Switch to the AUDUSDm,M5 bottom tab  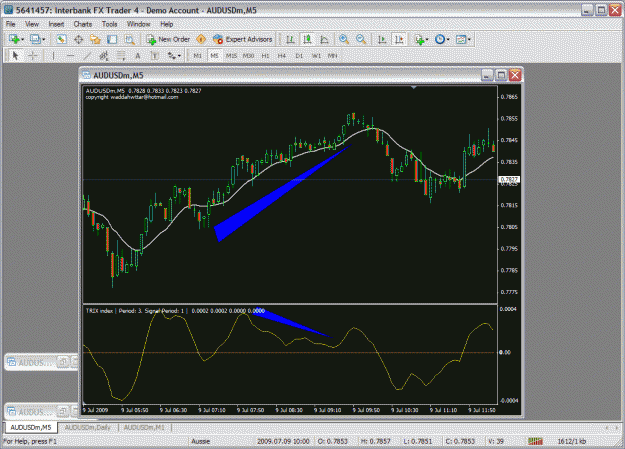[x=31, y=427]
